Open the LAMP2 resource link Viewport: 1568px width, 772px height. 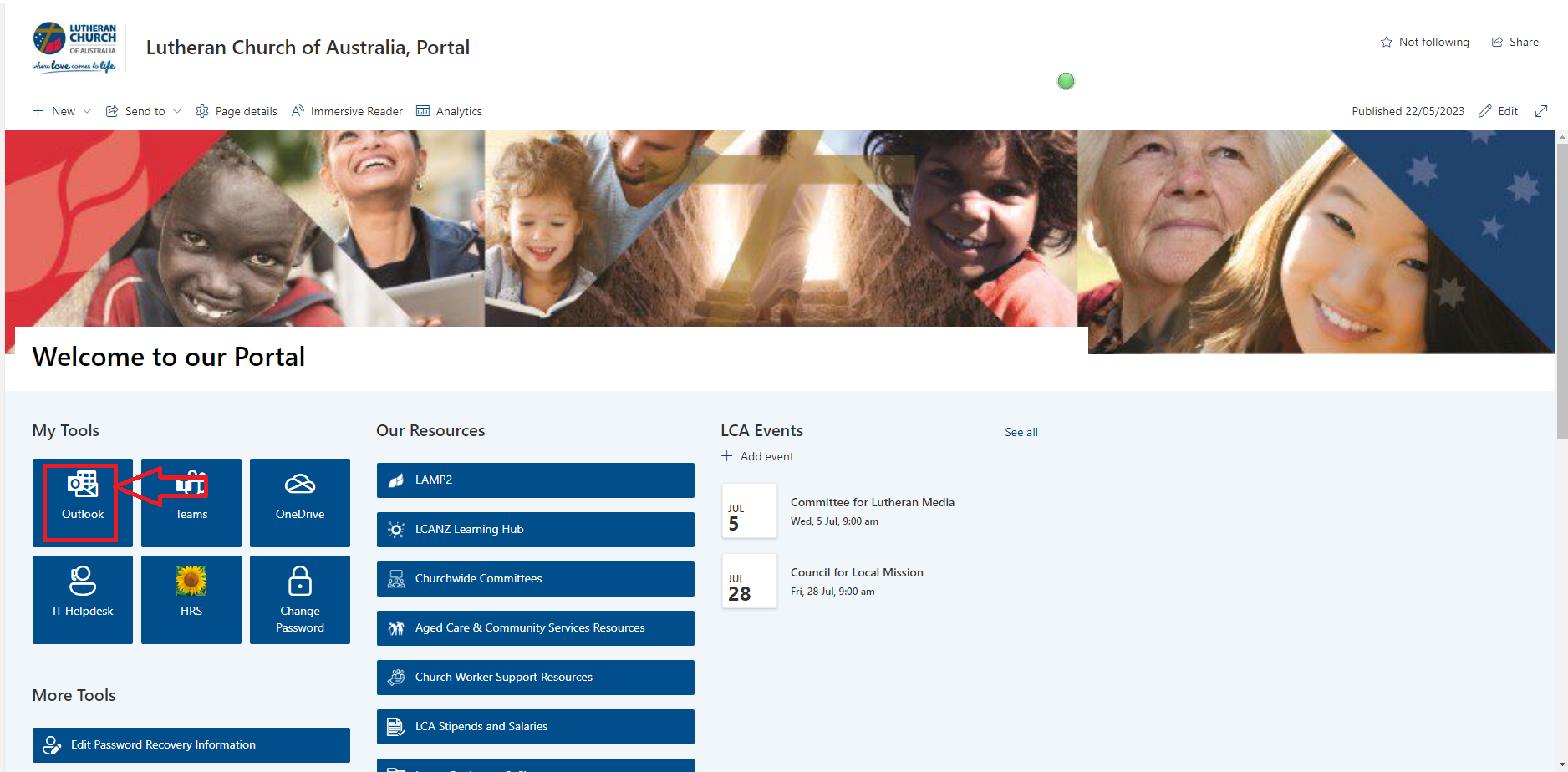[x=536, y=480]
